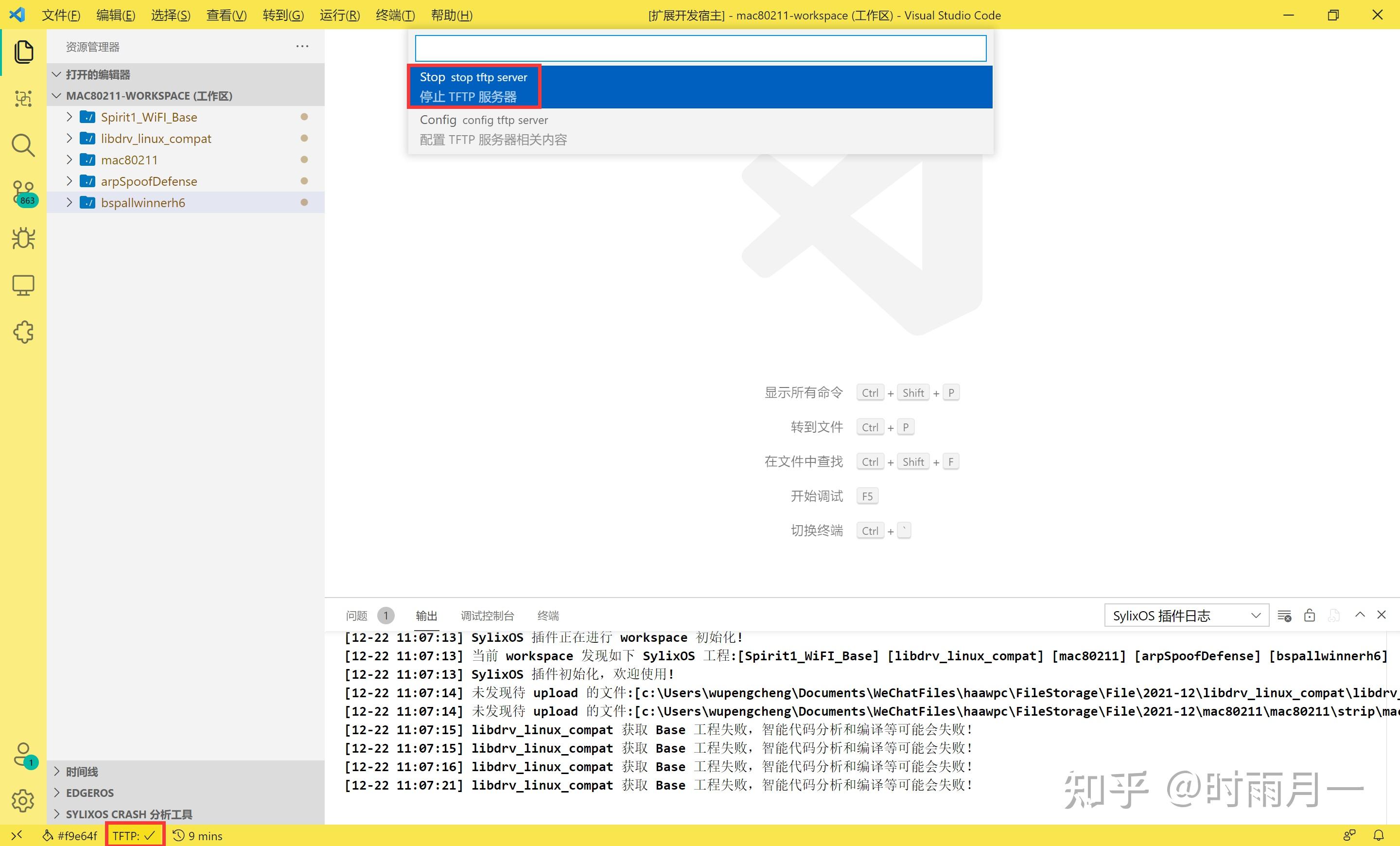Focus the quick pick input box

click(700, 48)
